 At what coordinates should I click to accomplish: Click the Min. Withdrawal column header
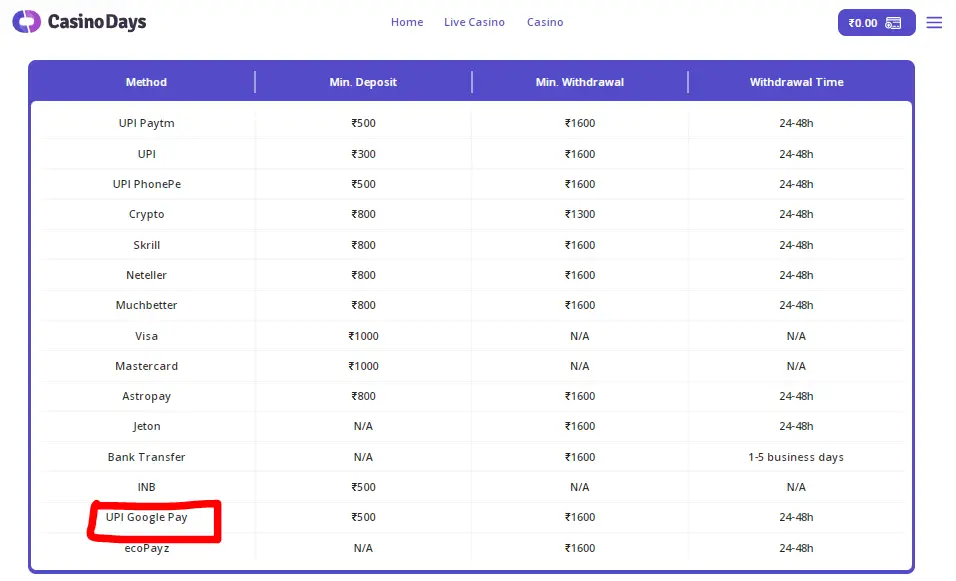[x=580, y=82]
